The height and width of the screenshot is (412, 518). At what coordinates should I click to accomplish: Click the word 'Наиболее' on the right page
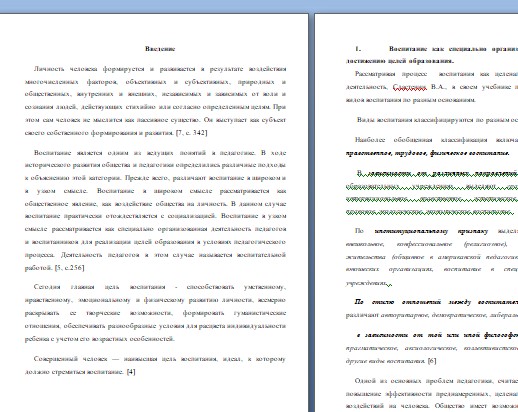click(x=370, y=140)
